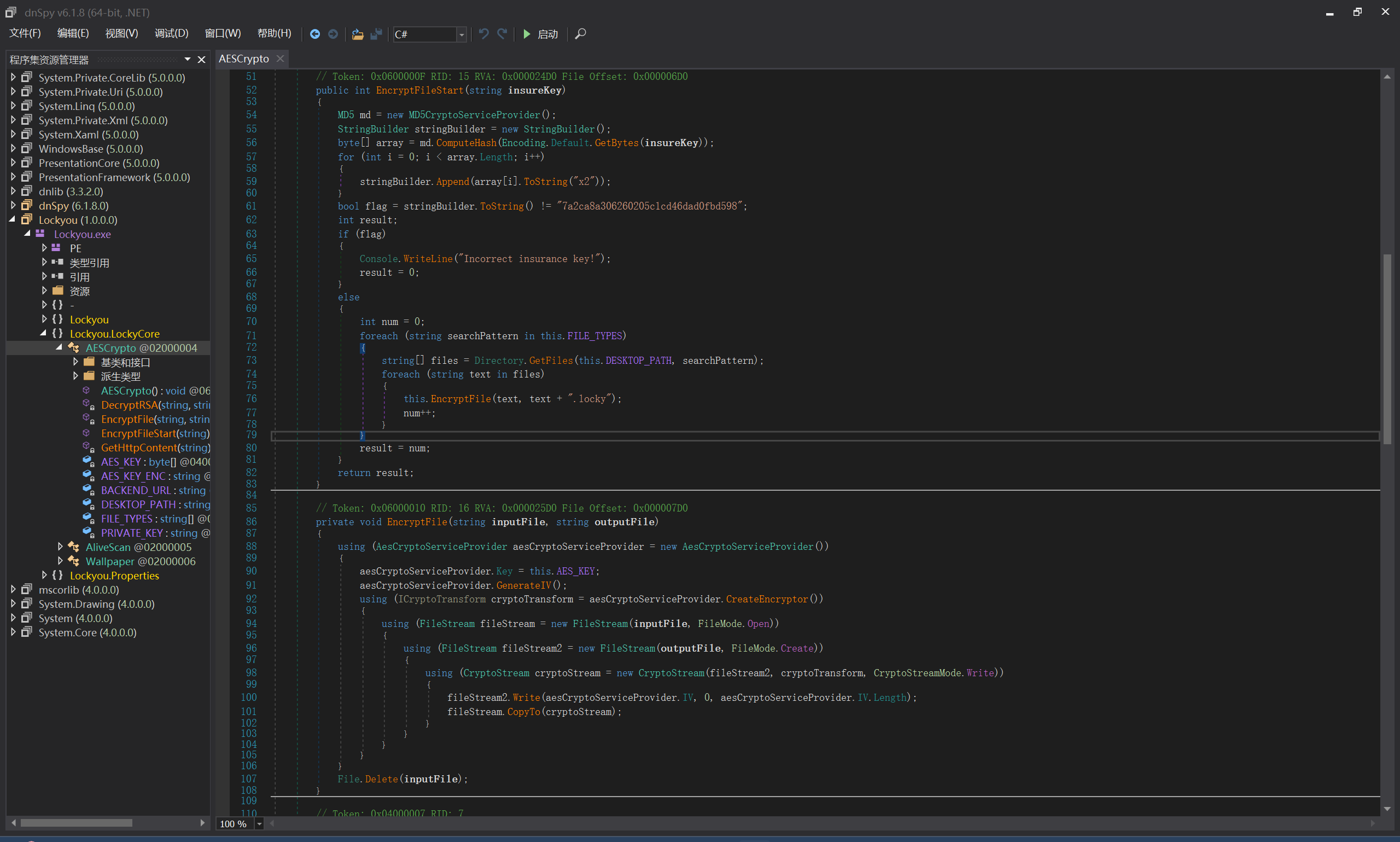The image size is (1400, 842).
Task: Click the assembly explorer horizontal scrollbar
Action: [77, 823]
